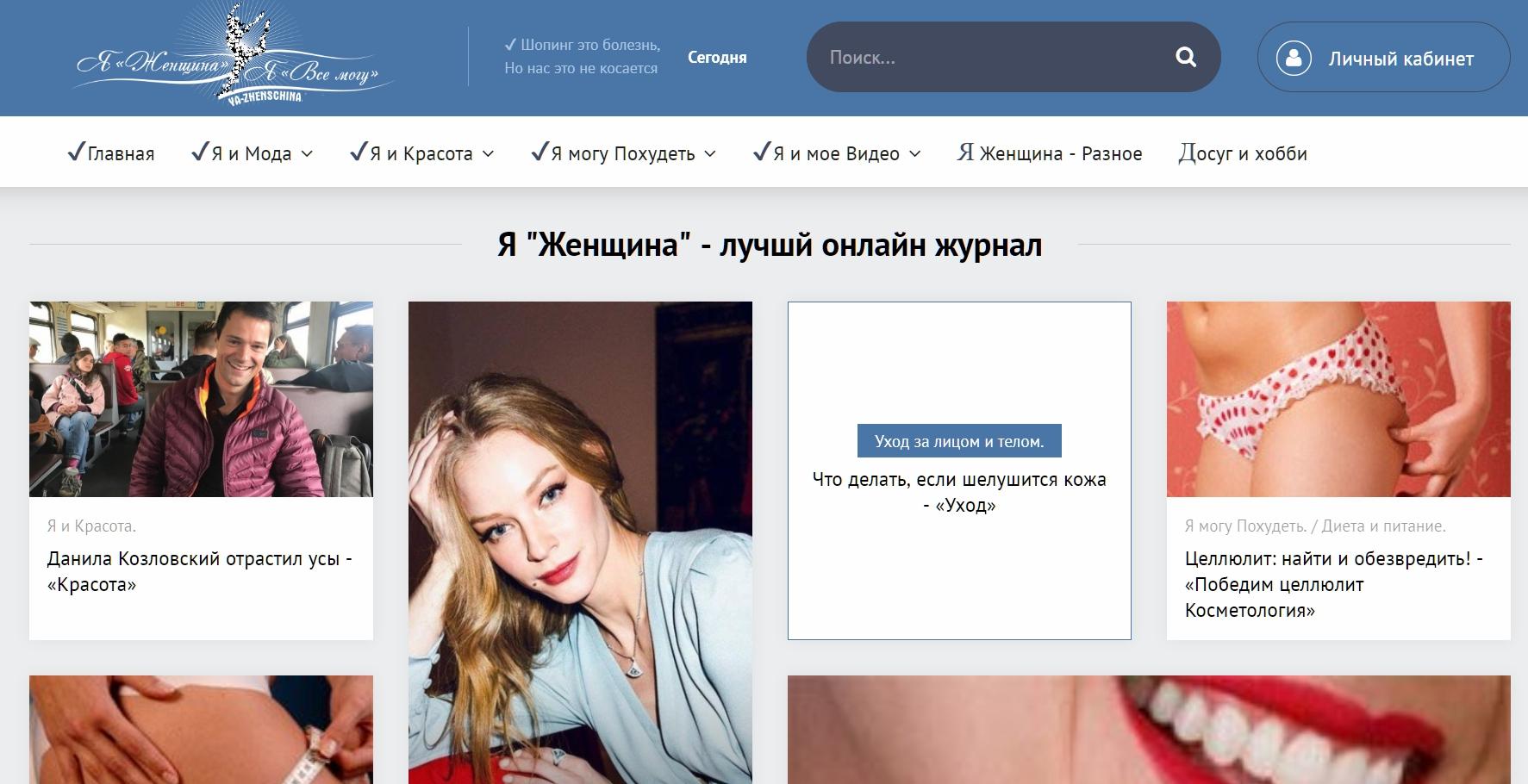Expand the Я и мое Видео dropdown arrow

coord(915,154)
